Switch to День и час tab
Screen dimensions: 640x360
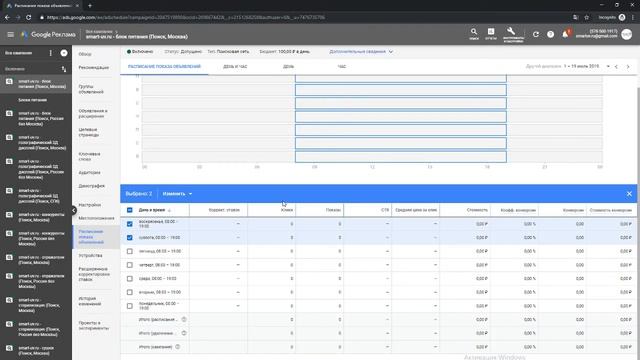235,67
